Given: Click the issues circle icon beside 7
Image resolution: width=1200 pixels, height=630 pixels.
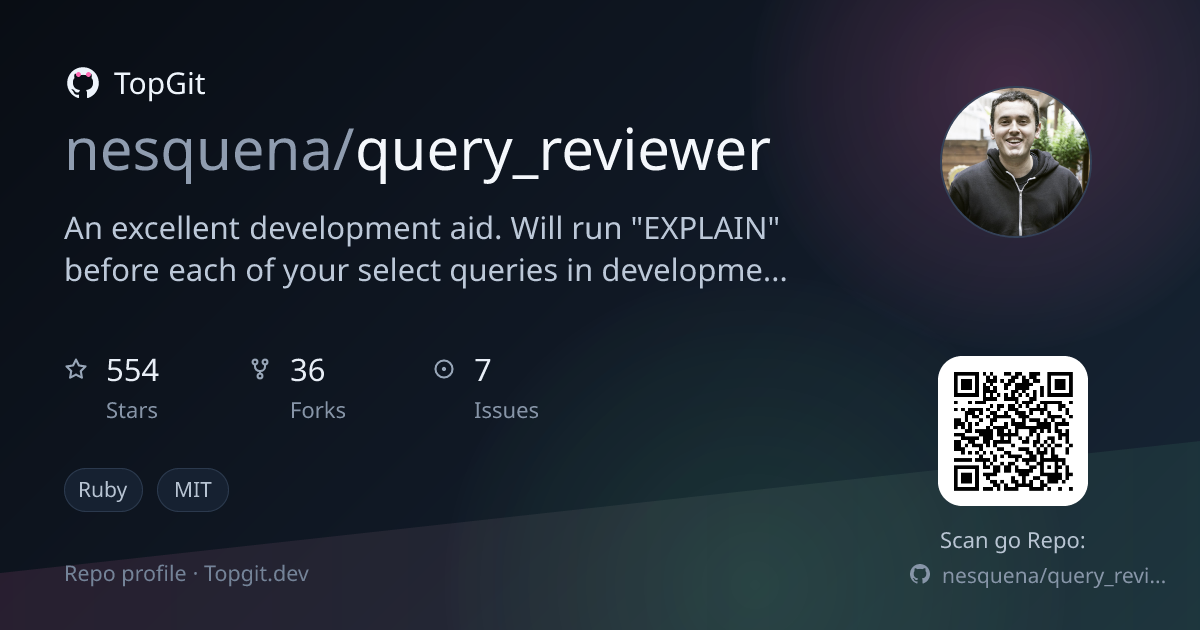Looking at the screenshot, I should 444,370.
